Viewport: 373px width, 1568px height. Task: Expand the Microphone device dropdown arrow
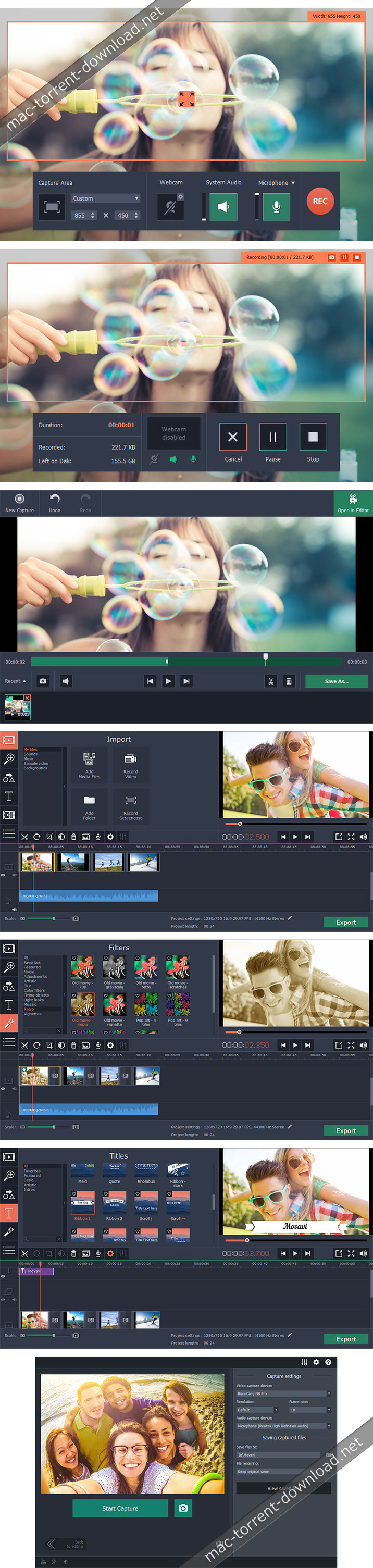pyautogui.click(x=293, y=183)
